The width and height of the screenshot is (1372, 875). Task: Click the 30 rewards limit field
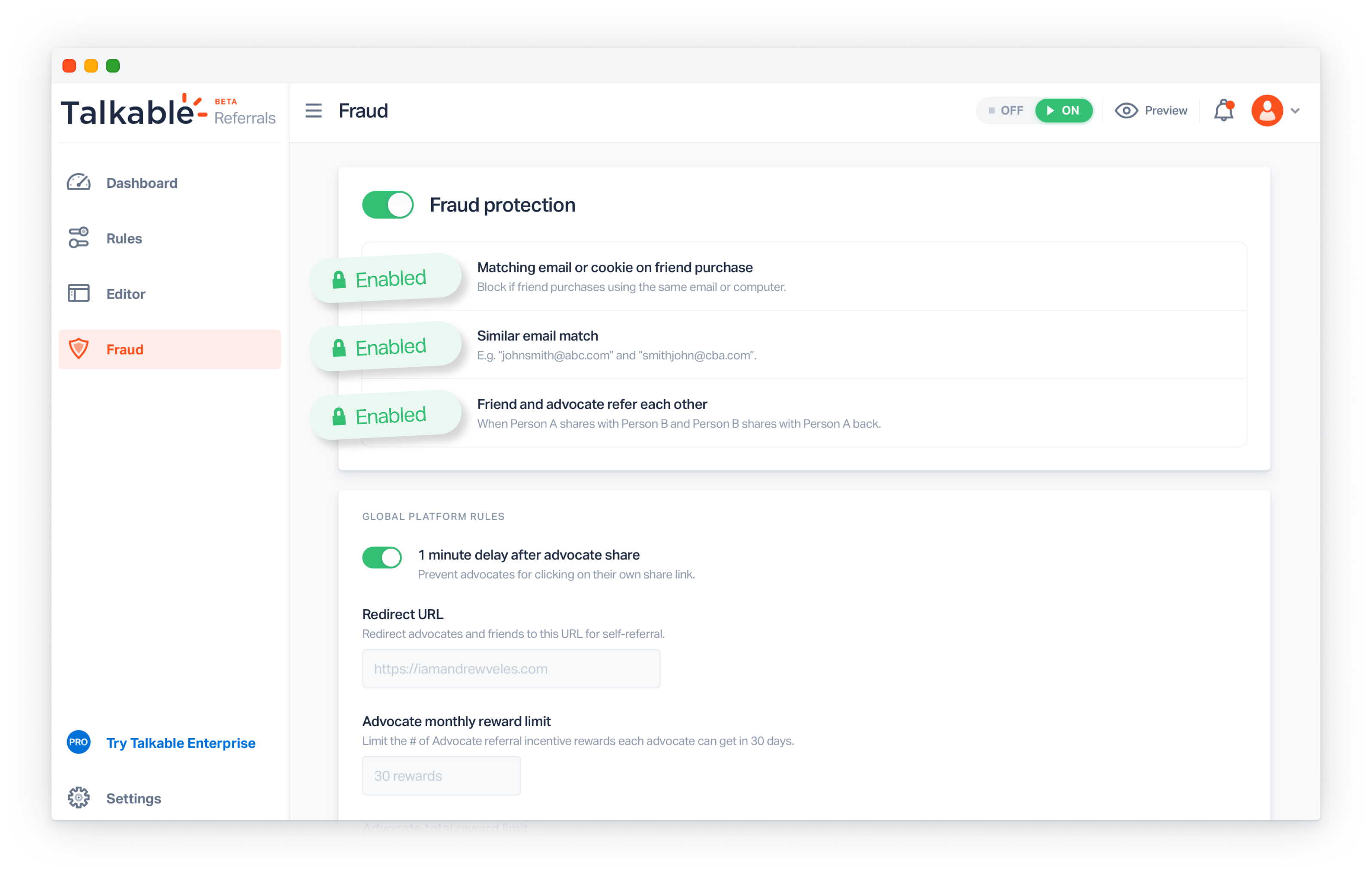441,776
